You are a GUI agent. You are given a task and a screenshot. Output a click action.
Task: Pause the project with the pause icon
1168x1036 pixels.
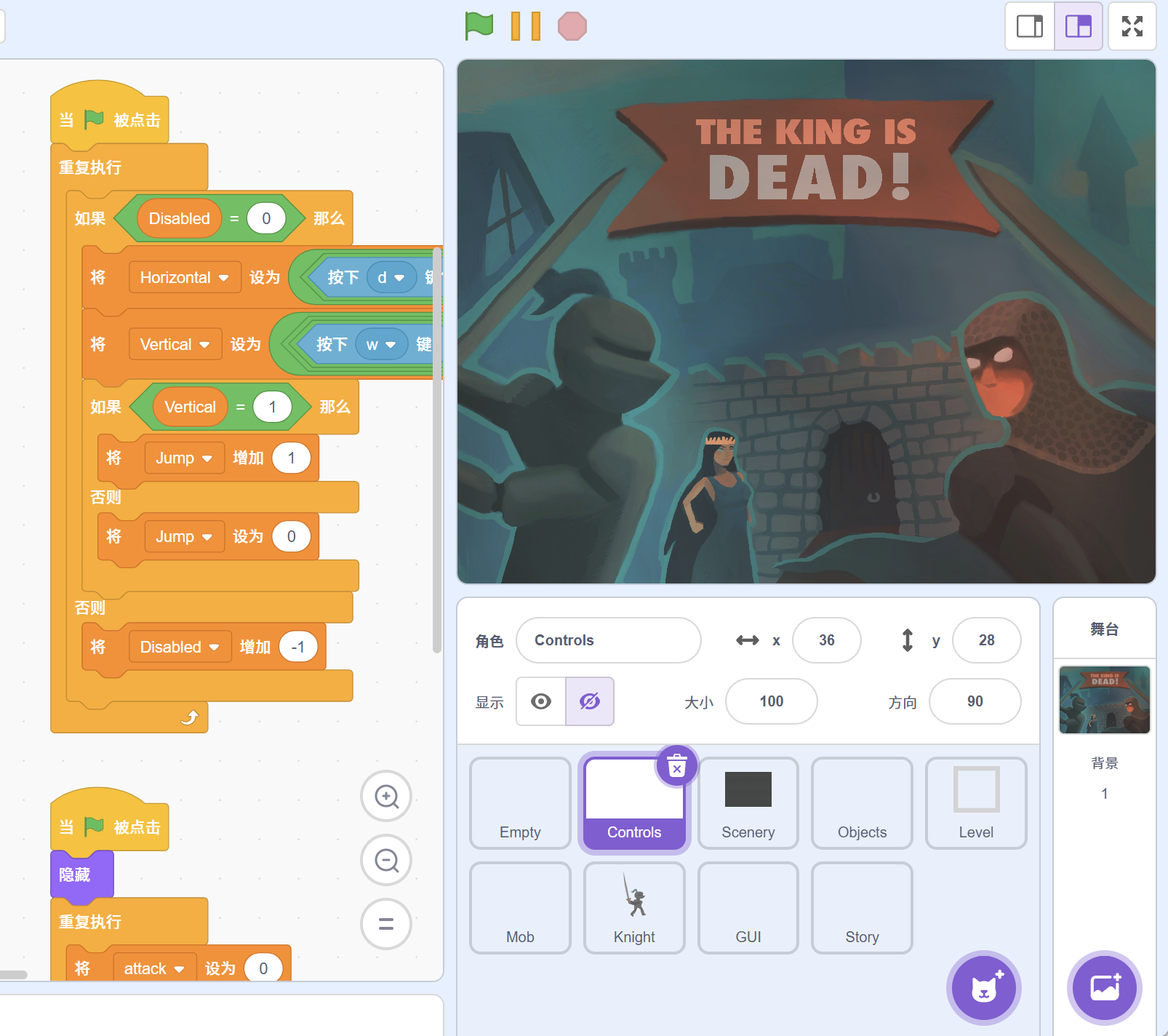525,26
